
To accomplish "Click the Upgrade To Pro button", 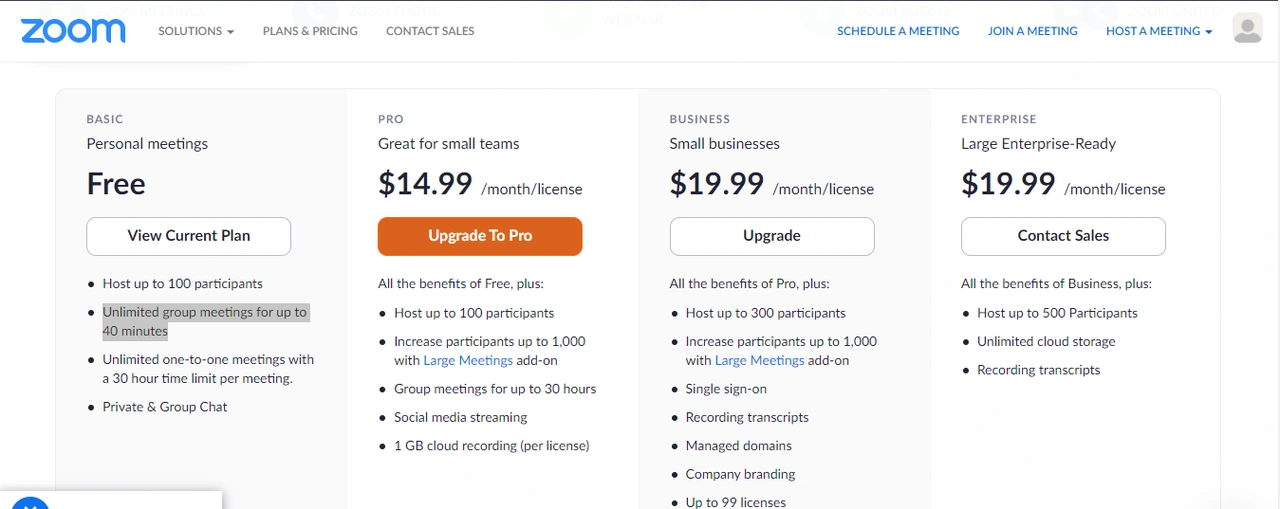I will coord(480,236).
